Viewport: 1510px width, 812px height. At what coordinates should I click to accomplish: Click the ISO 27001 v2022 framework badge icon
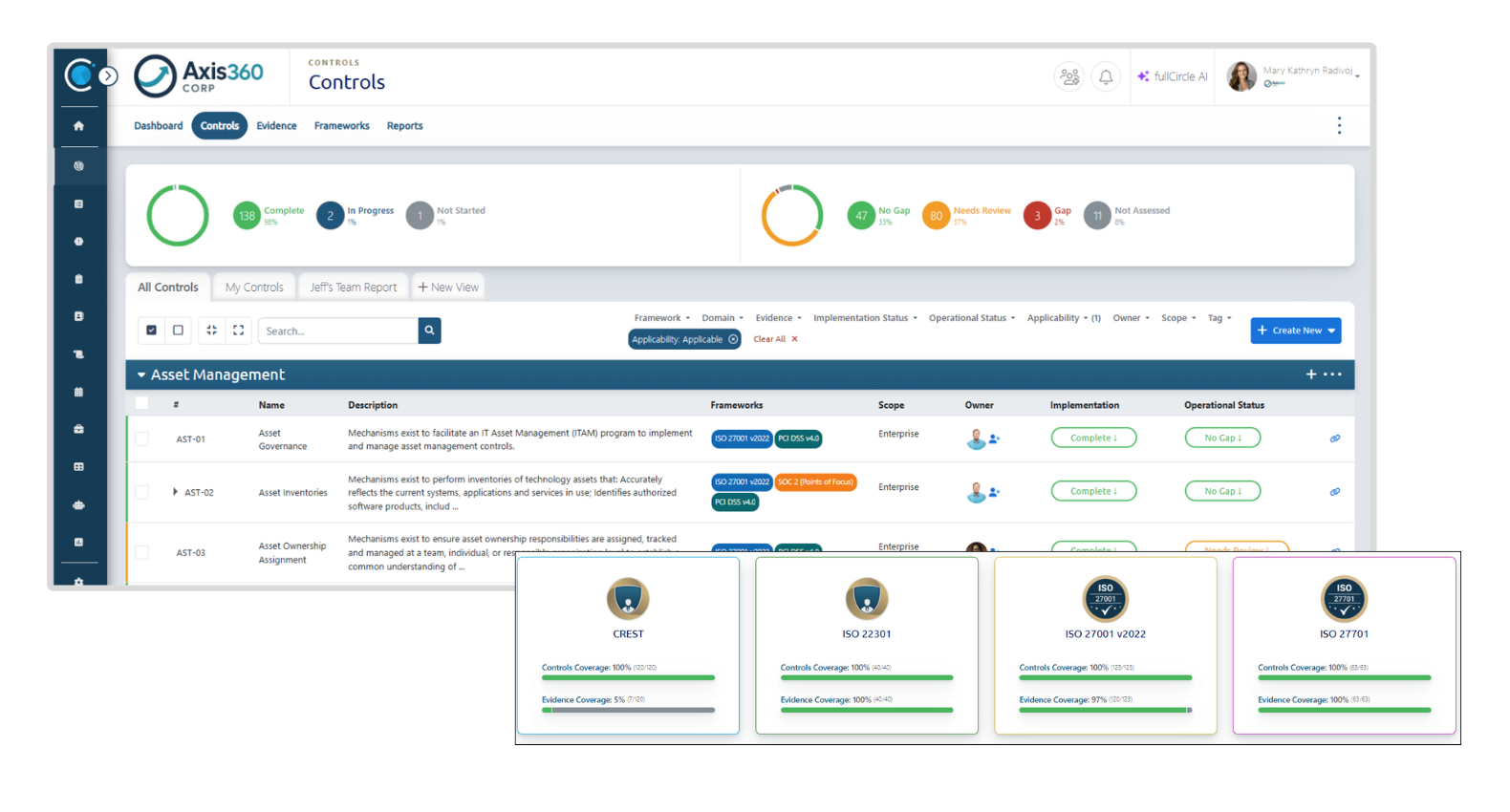[x=1105, y=600]
